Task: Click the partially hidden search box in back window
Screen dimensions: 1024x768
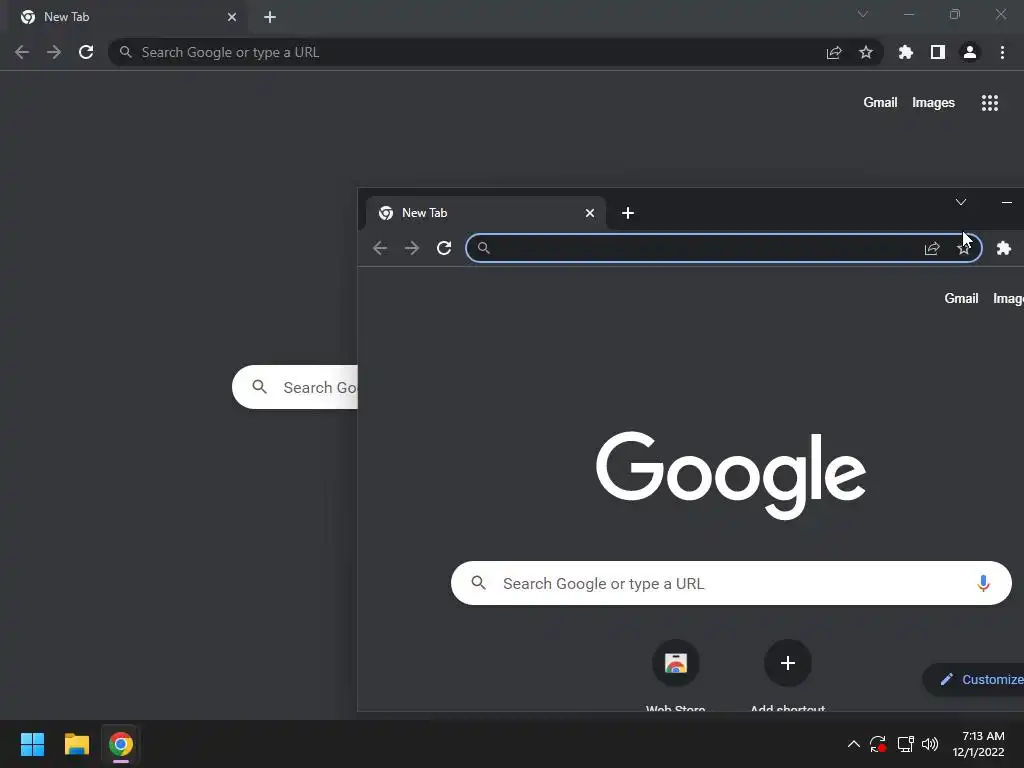Action: (x=295, y=387)
